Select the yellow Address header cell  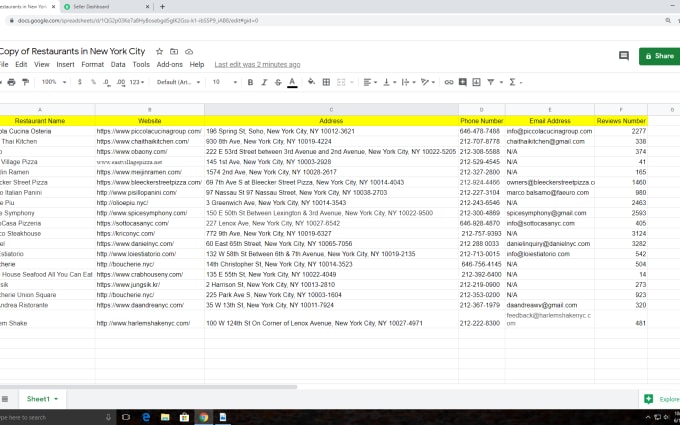(x=331, y=121)
